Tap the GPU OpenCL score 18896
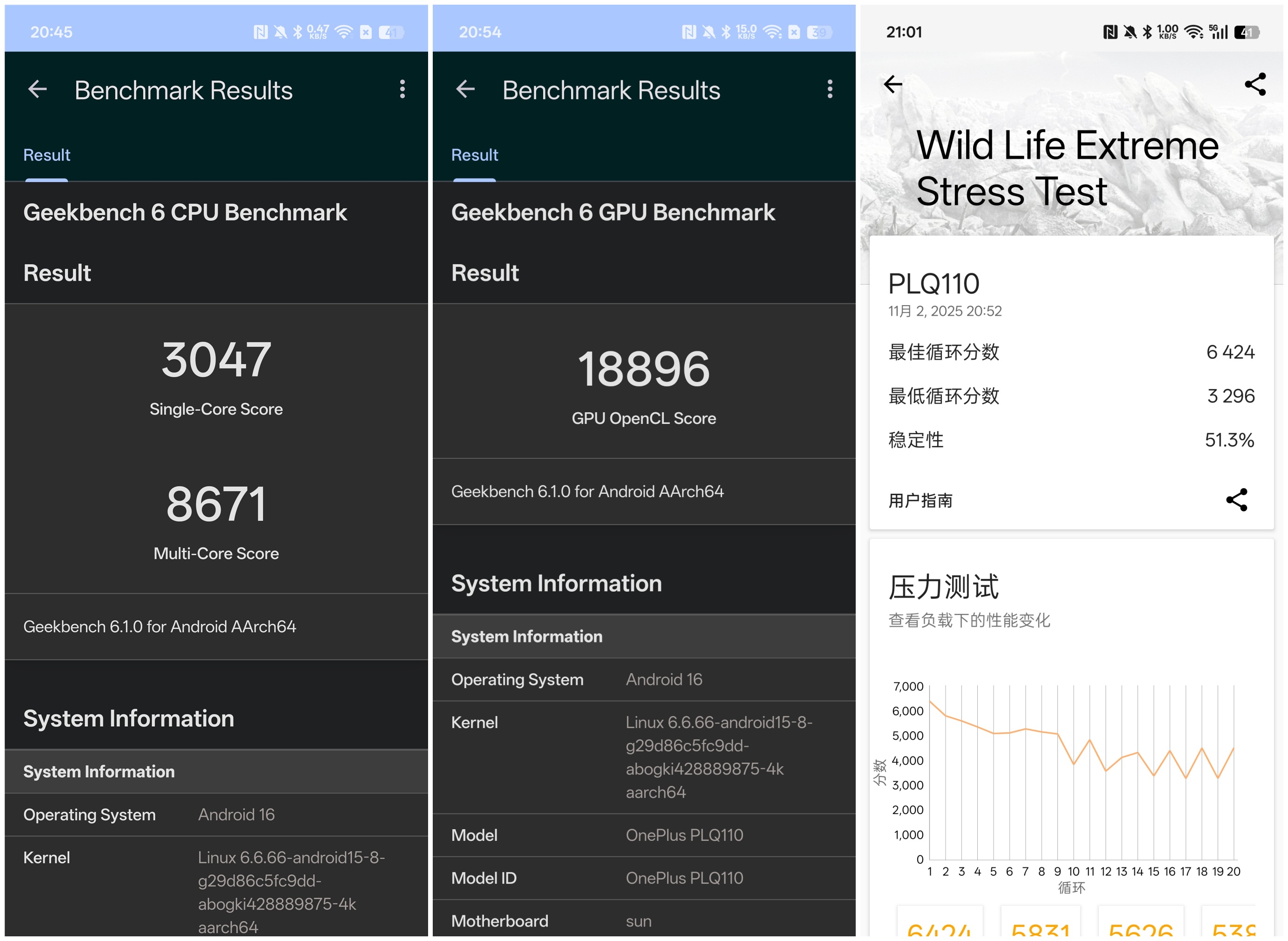Viewport: 1288px width, 941px height. [644, 370]
